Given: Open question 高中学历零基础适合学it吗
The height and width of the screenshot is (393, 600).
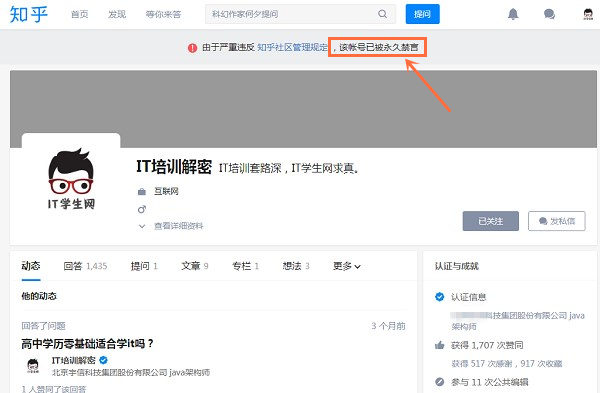Looking at the screenshot, I should point(87,343).
